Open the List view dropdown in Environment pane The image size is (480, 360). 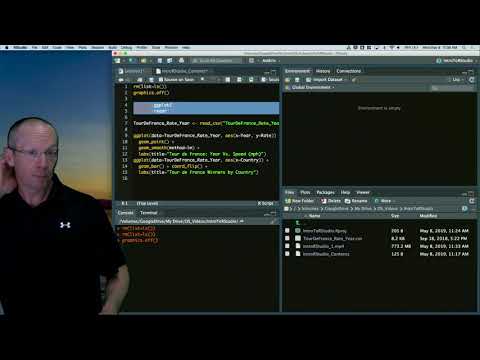(455, 80)
